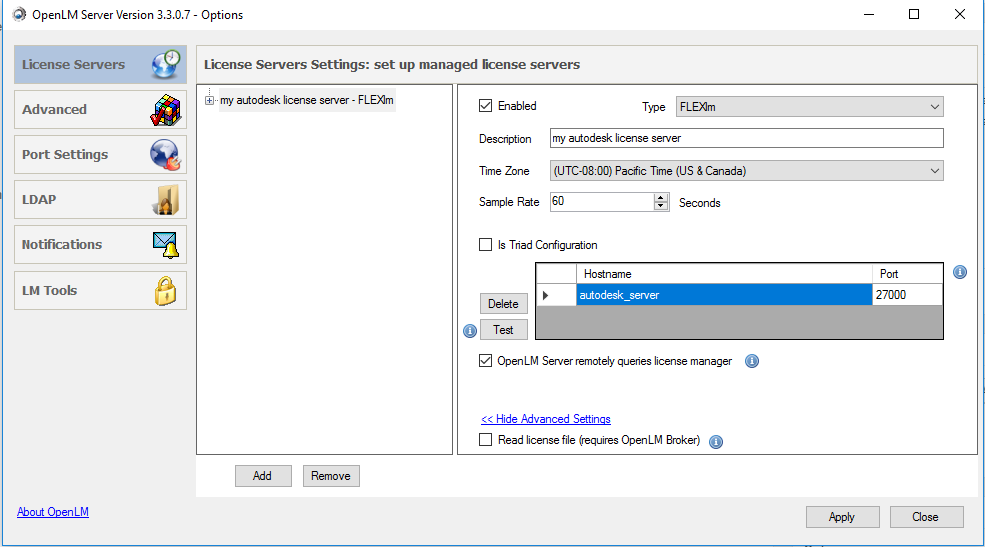Viewport: 985px width, 547px height.
Task: Enable Is Triad Configuration checkbox
Action: (486, 245)
